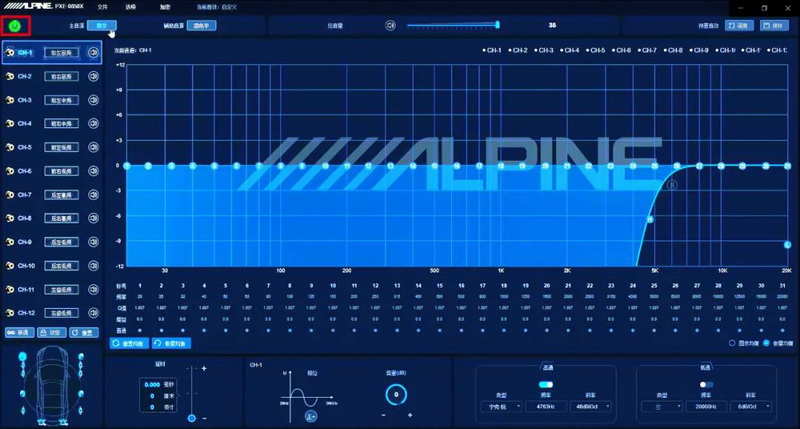Click the lock button with padlock

pyautogui.click(x=52, y=333)
